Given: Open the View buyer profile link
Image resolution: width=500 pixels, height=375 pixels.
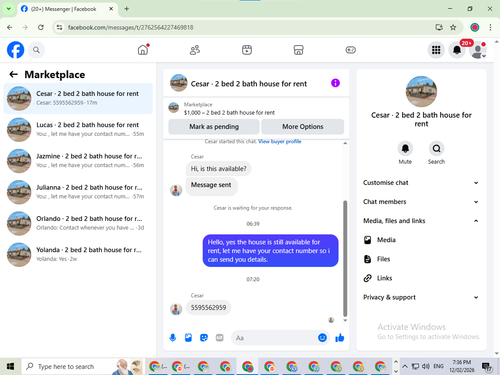Looking at the screenshot, I should click(x=279, y=142).
